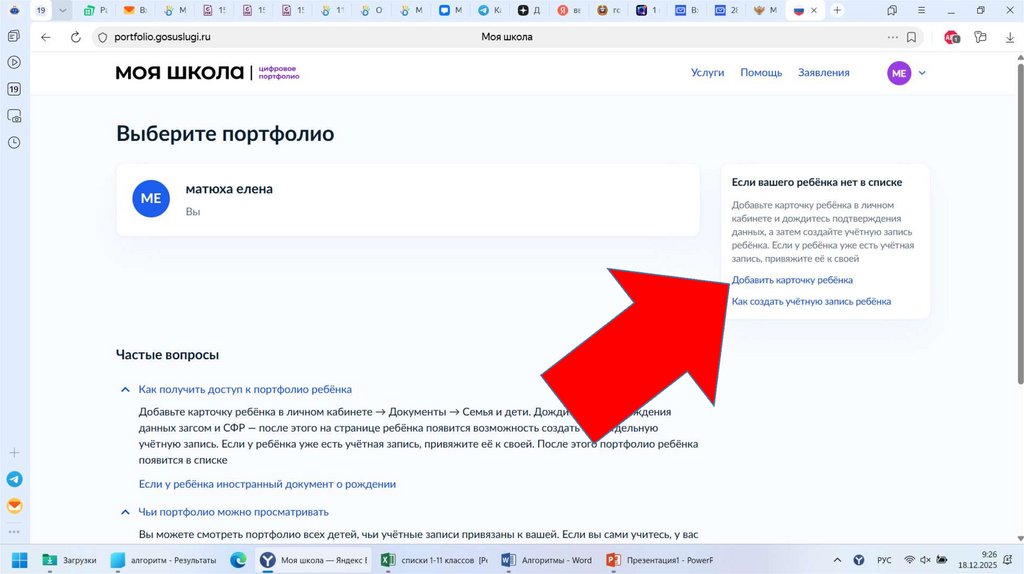1024x574 pixels.
Task: Open the Заявления menu item
Action: point(824,72)
